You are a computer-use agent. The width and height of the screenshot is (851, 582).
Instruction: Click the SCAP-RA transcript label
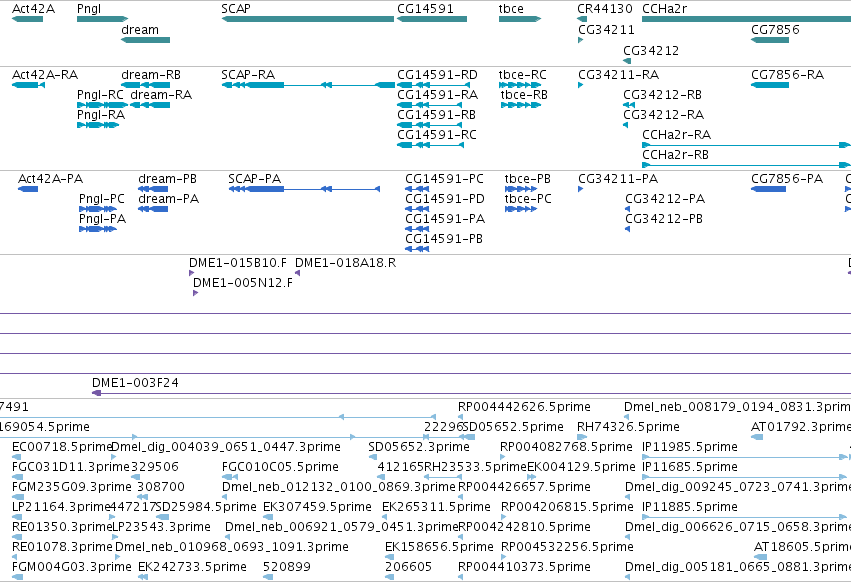coord(248,74)
